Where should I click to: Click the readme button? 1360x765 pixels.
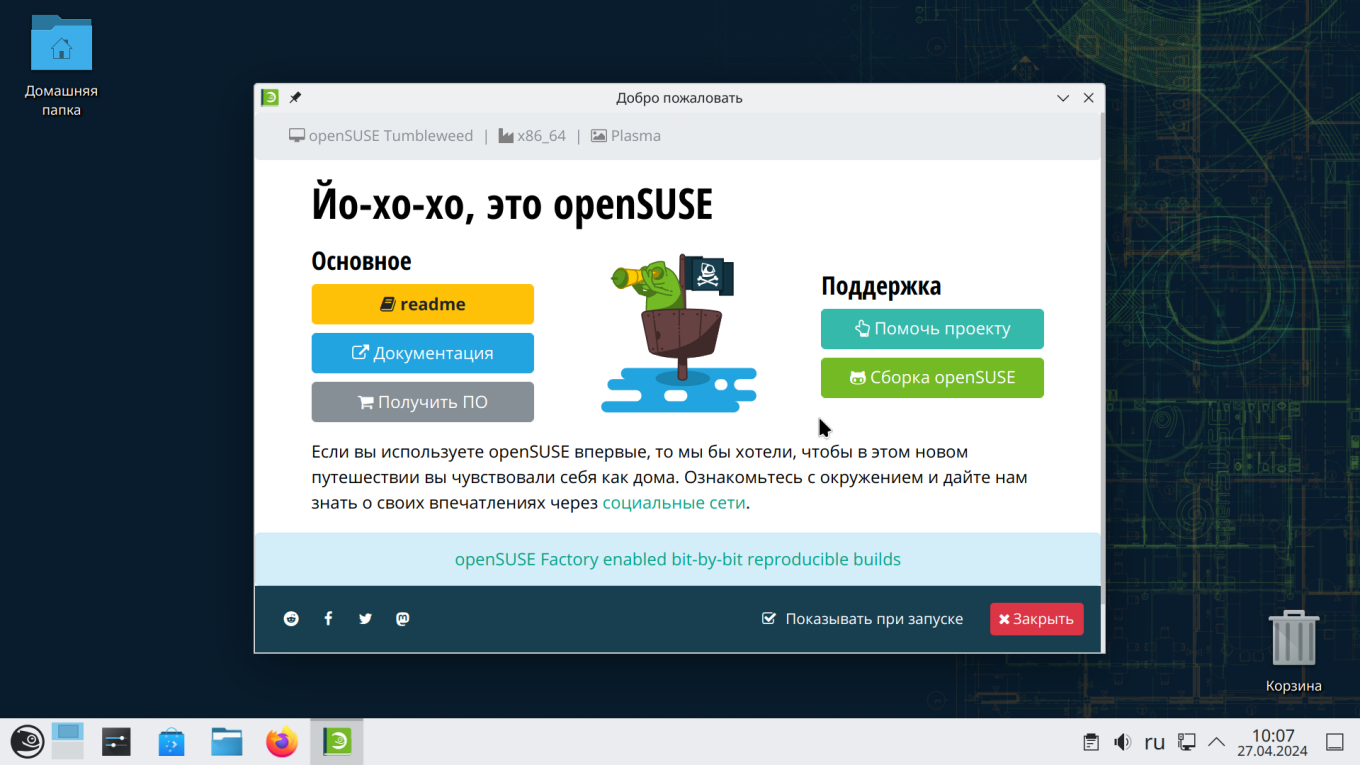(x=423, y=304)
